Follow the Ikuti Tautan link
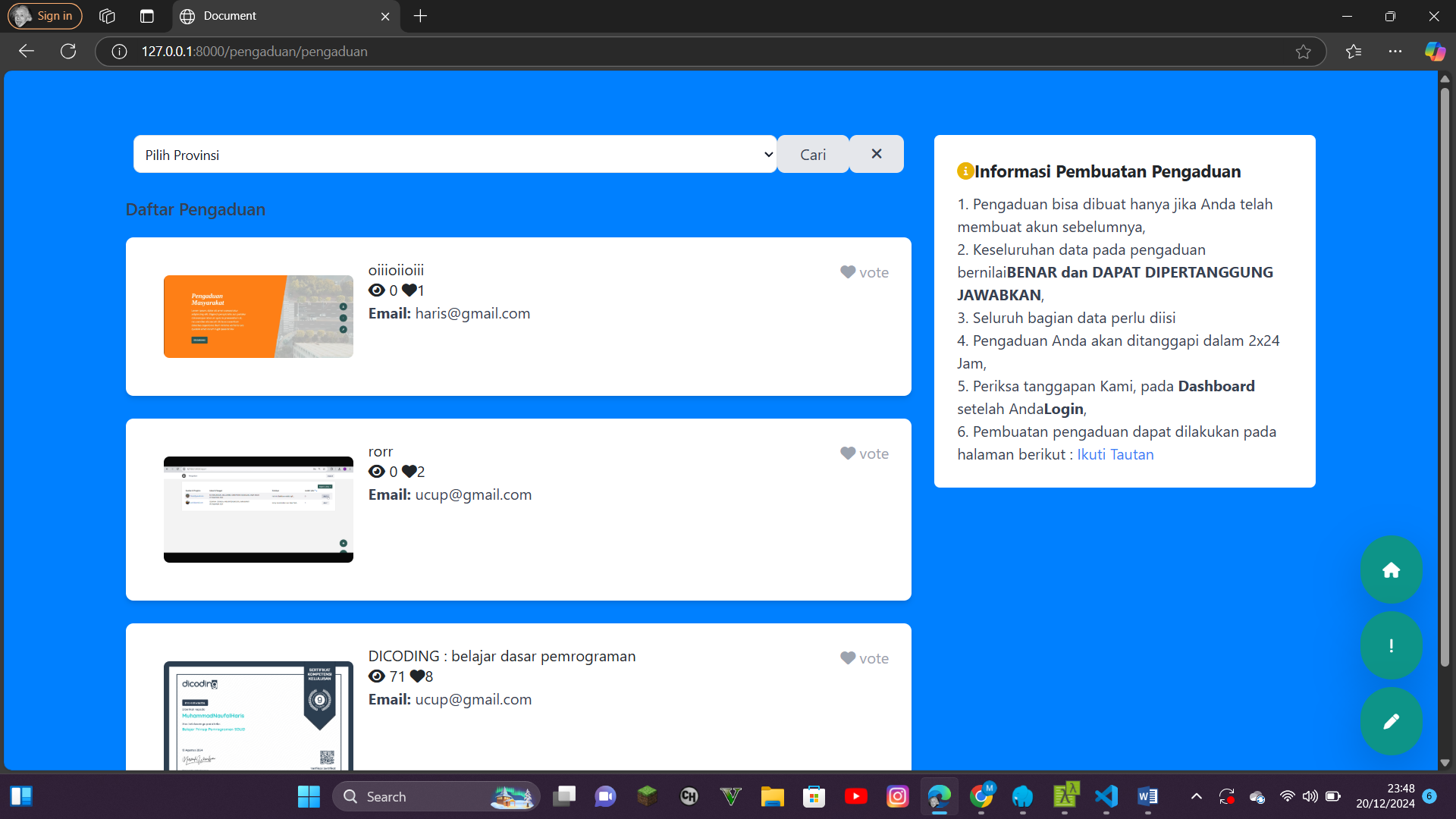The height and width of the screenshot is (819, 1456). tap(1115, 454)
